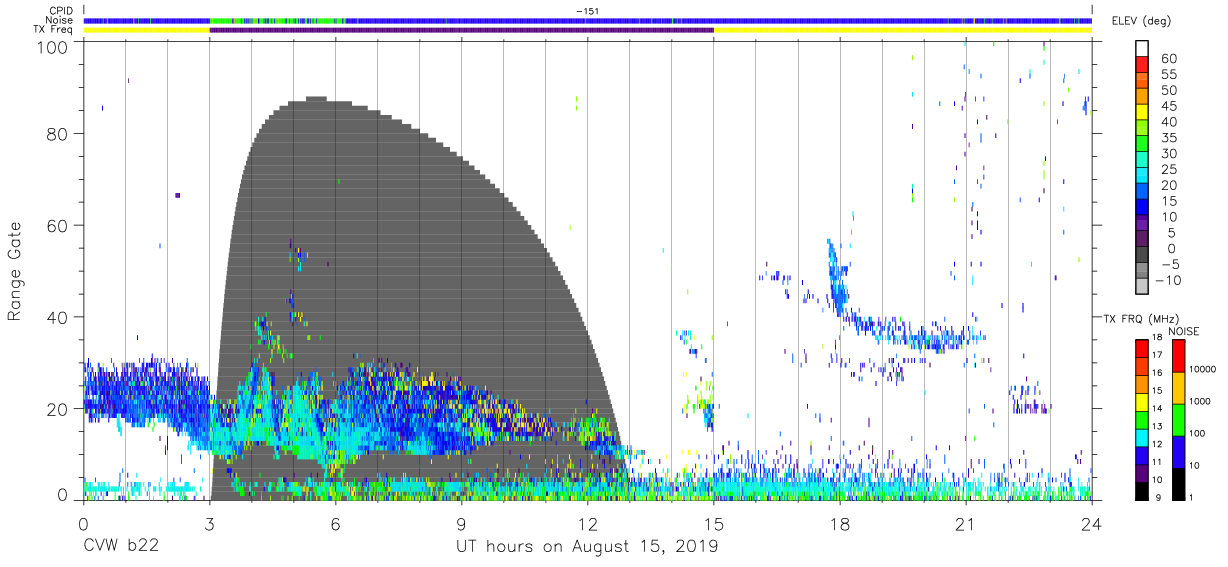Click the 18 tick label on UT hours axis
The width and height of the screenshot is (1228, 567).
coord(839,526)
